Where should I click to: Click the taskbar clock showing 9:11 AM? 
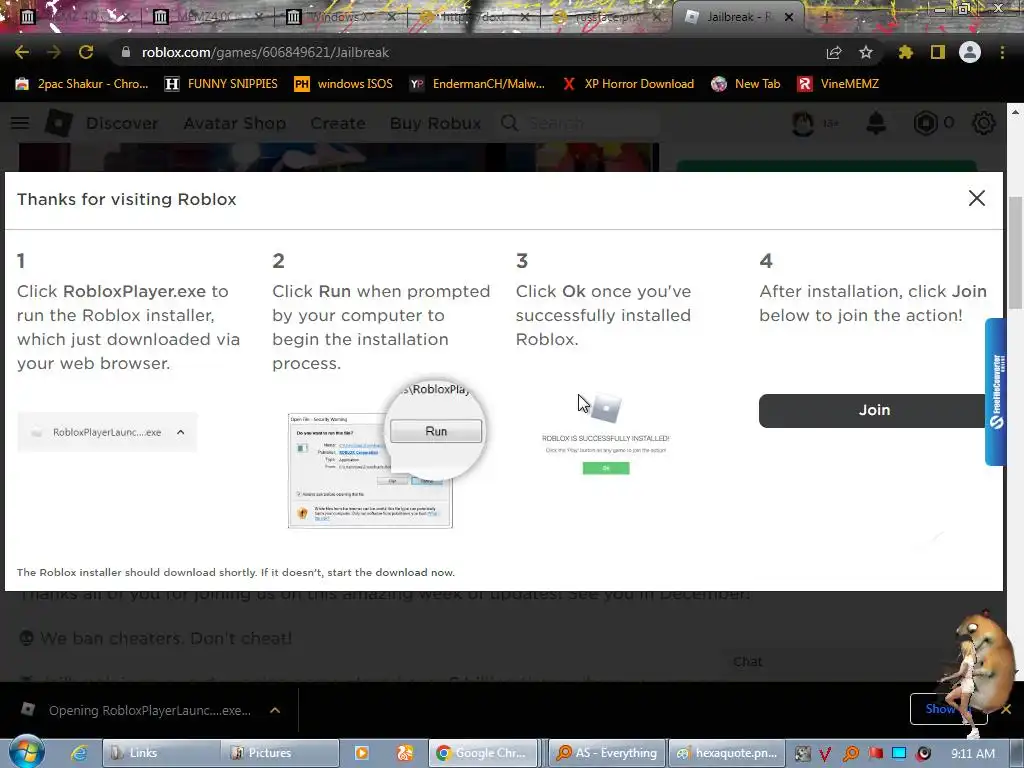point(972,754)
